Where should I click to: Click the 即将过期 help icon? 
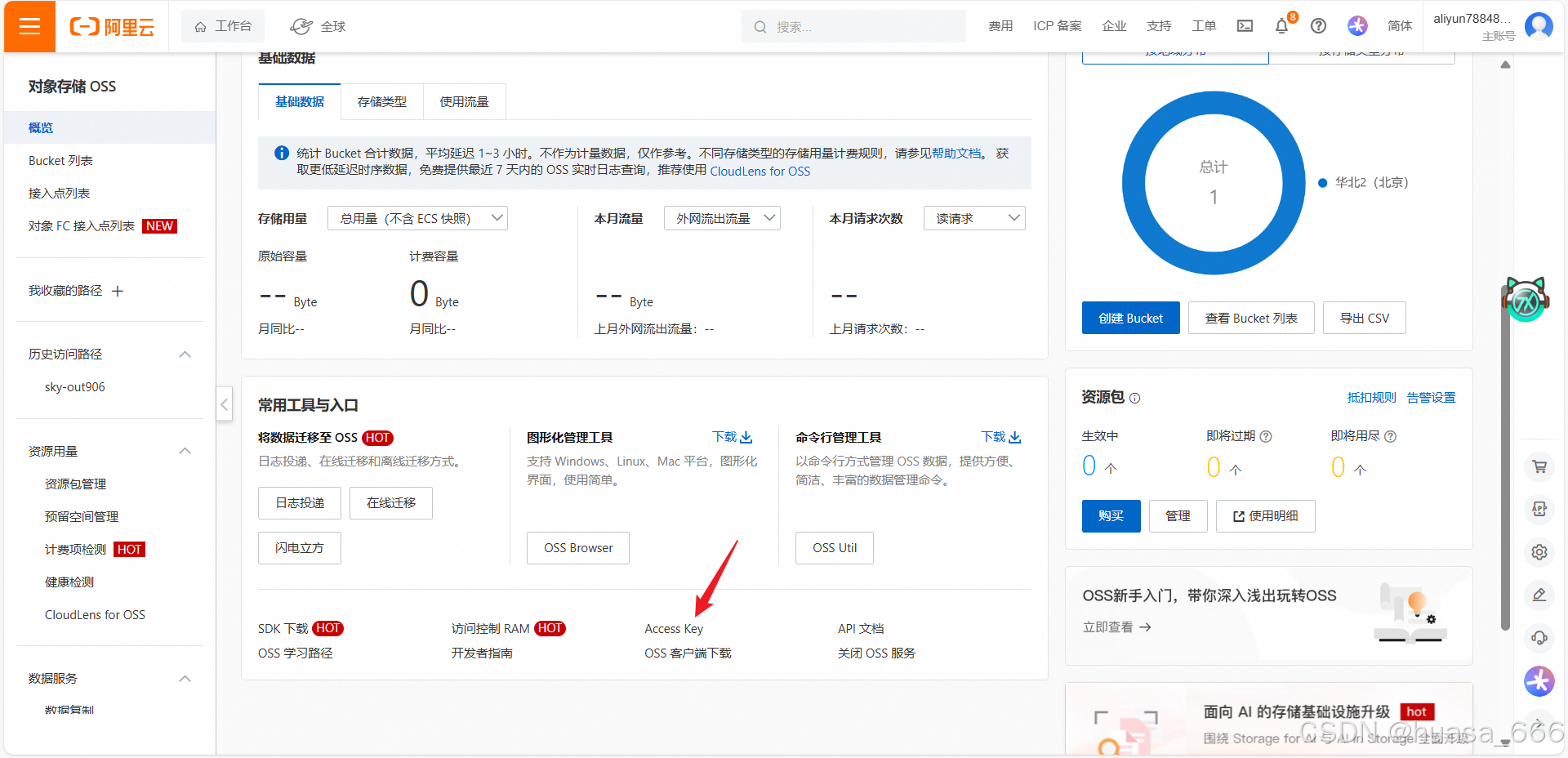click(1266, 436)
